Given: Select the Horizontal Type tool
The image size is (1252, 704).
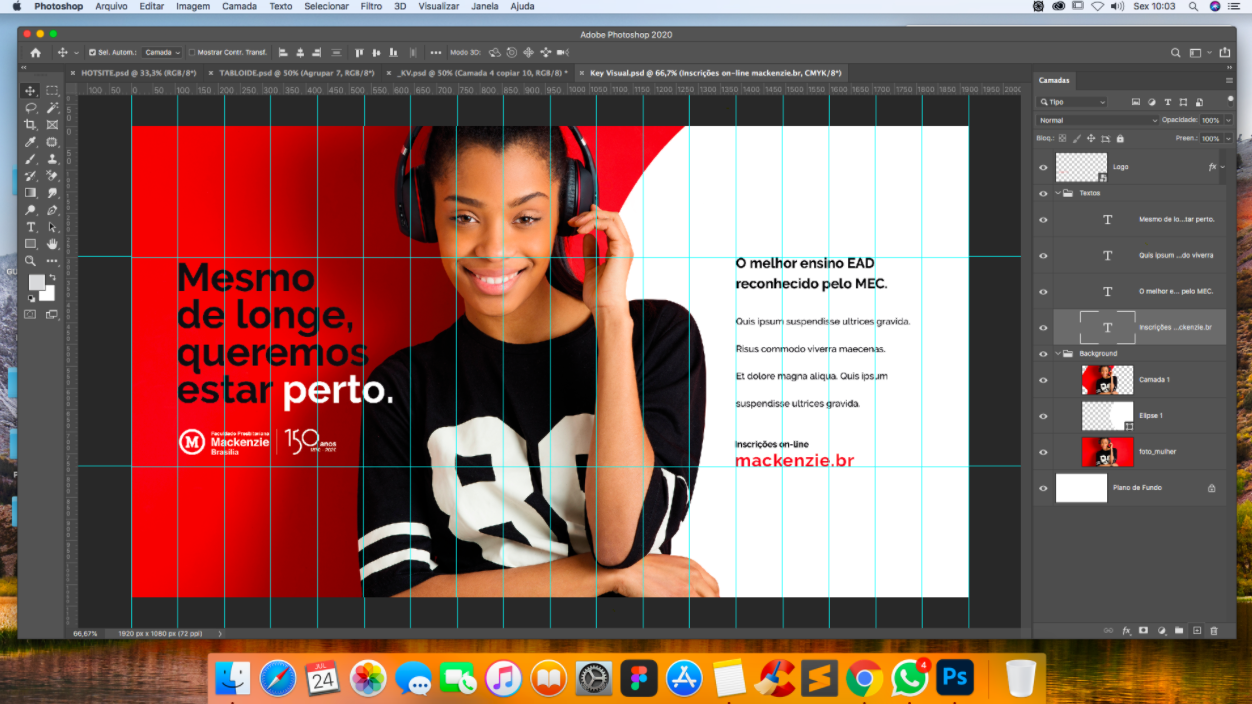Looking at the screenshot, I should (30, 227).
